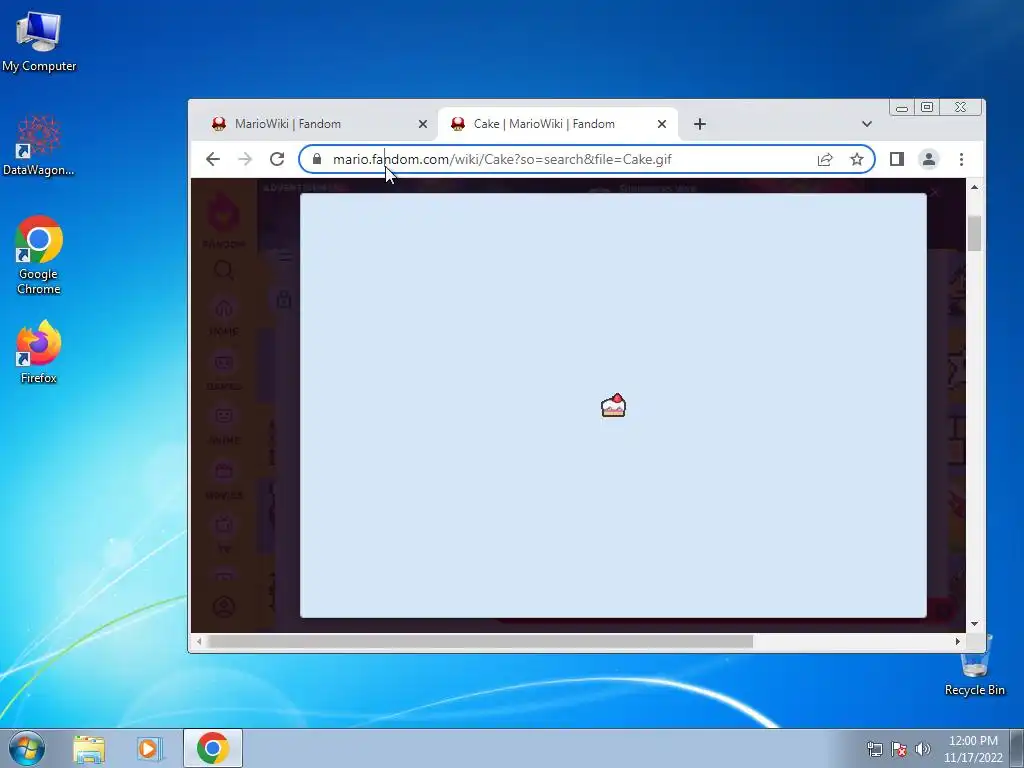
Task: Open My Computer desktop icon
Action: coord(39,42)
